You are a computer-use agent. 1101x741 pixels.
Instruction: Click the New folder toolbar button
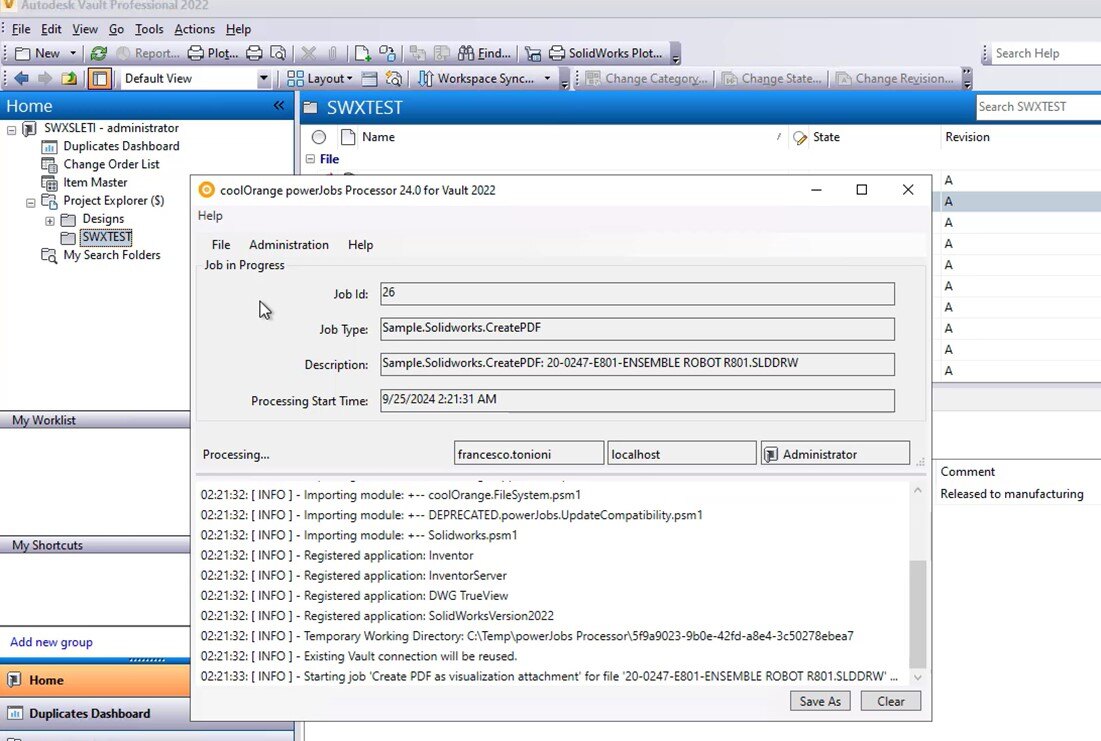[x=37, y=53]
